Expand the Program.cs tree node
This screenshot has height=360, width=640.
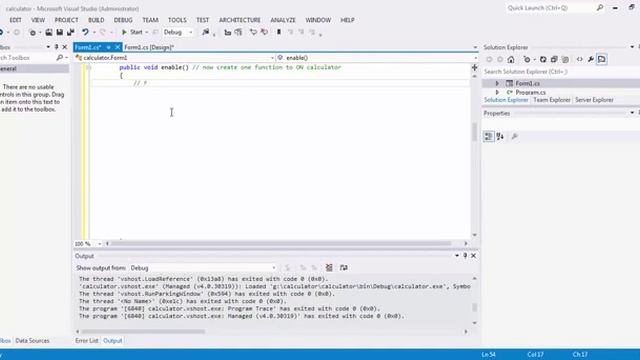[497, 93]
